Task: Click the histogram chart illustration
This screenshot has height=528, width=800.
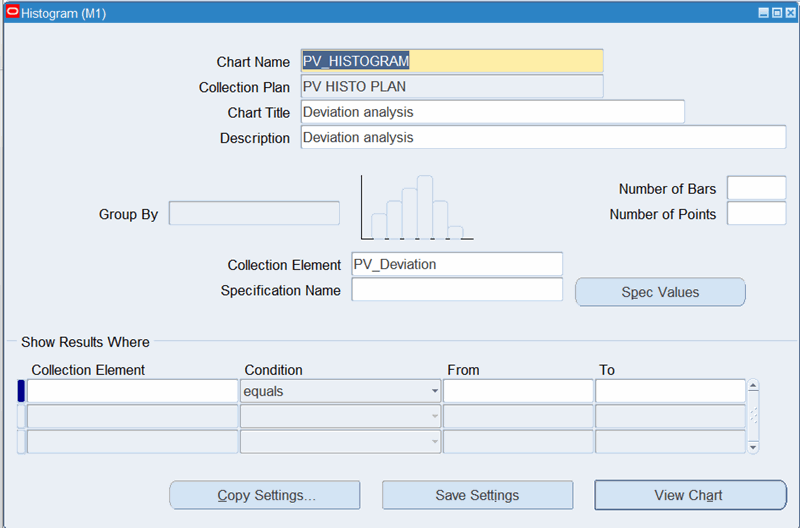Action: coord(417,207)
